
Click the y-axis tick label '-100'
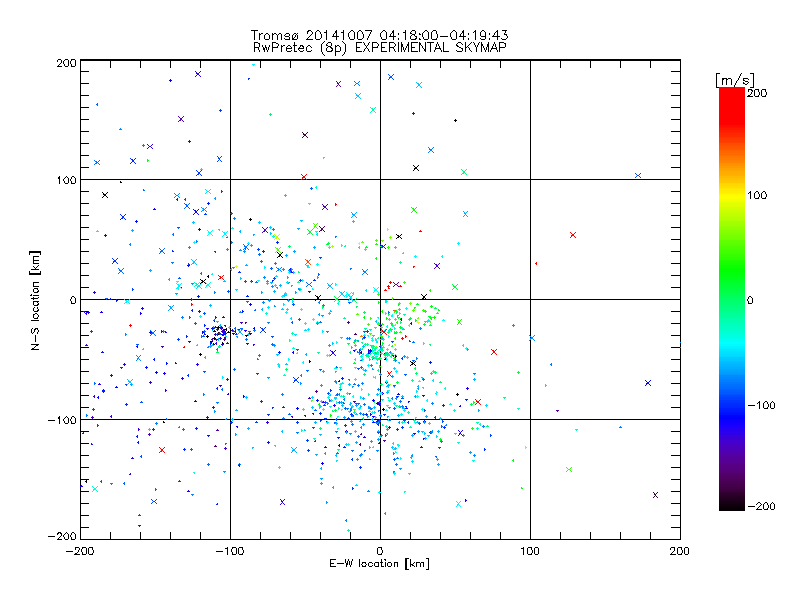[x=62, y=420]
